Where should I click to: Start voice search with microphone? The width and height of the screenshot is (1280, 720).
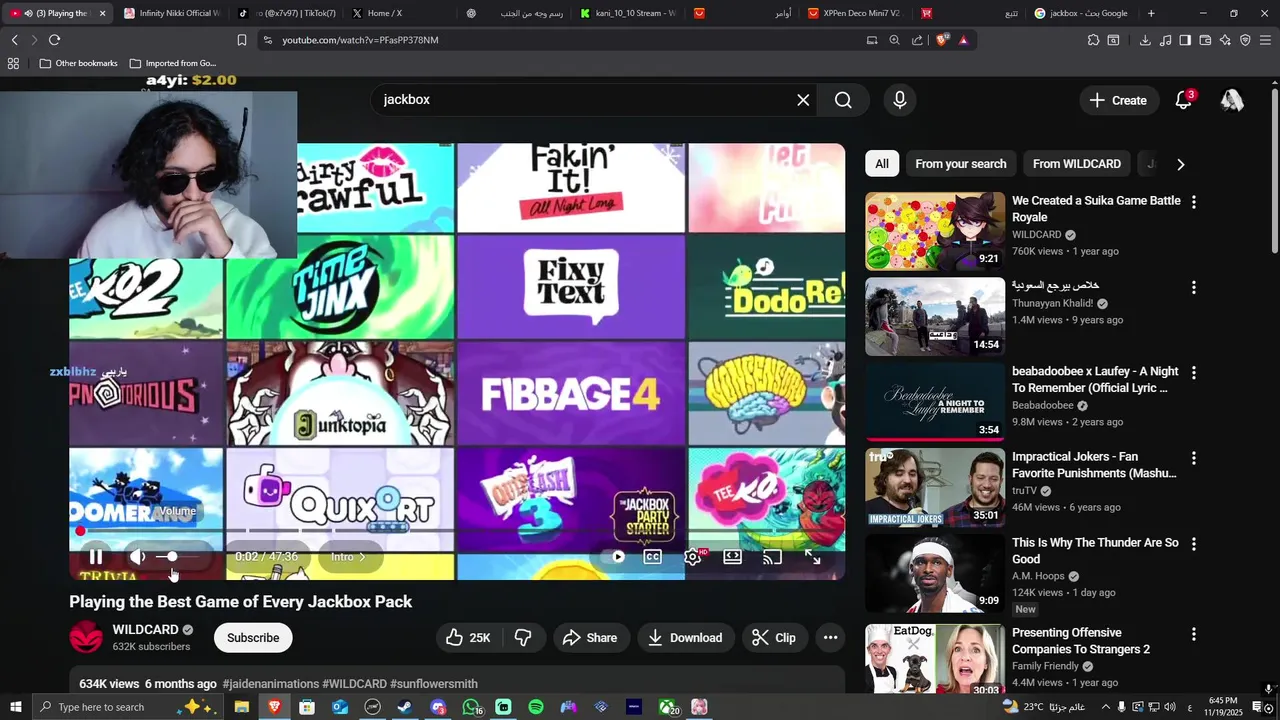(900, 100)
